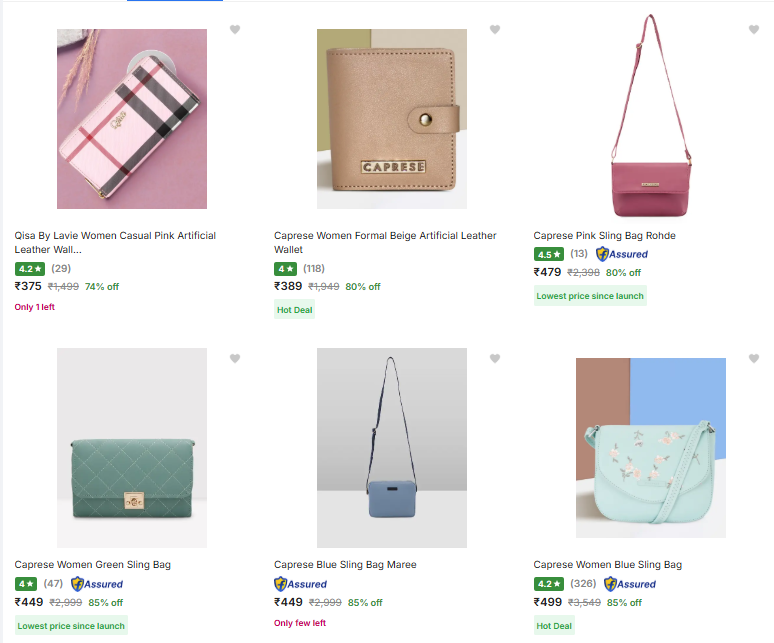
Task: Click the green quilted sling bag image
Action: click(132, 448)
